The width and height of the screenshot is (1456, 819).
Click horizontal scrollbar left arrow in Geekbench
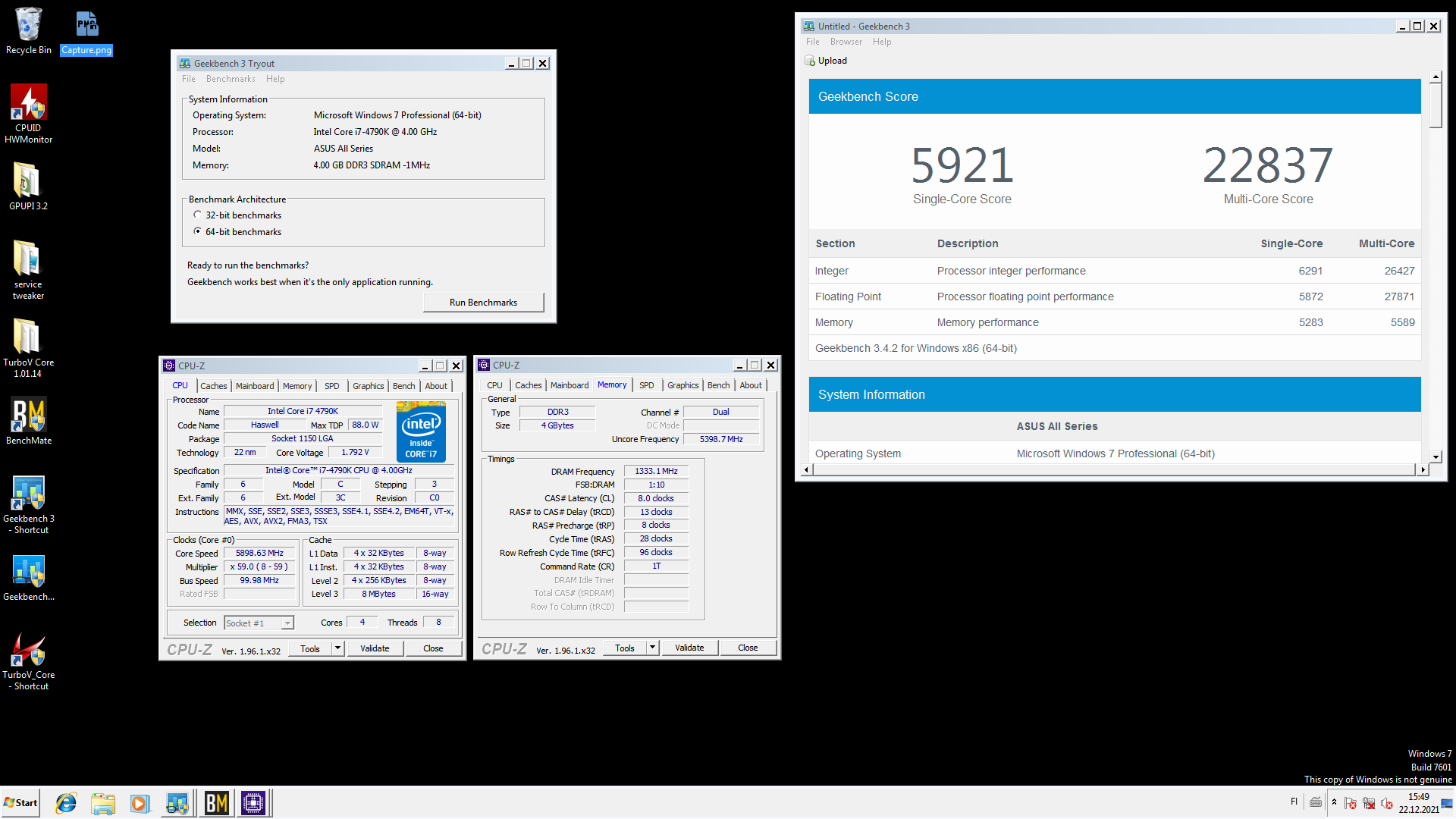[806, 469]
